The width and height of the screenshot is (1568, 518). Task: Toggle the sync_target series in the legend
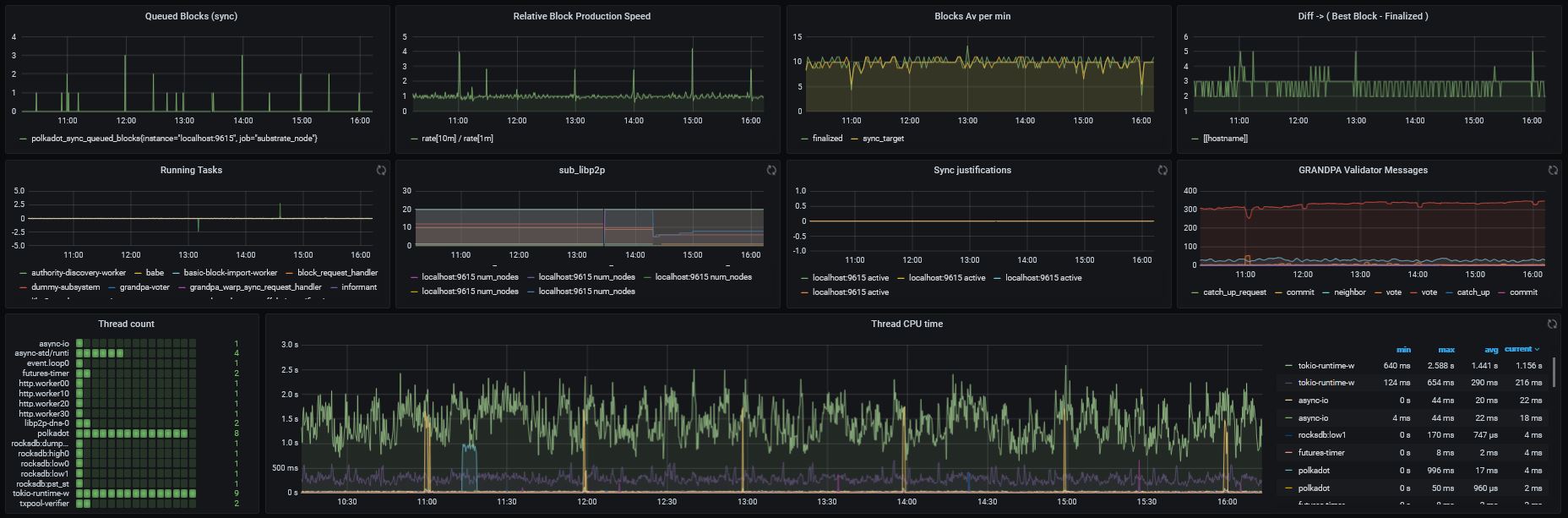(883, 139)
